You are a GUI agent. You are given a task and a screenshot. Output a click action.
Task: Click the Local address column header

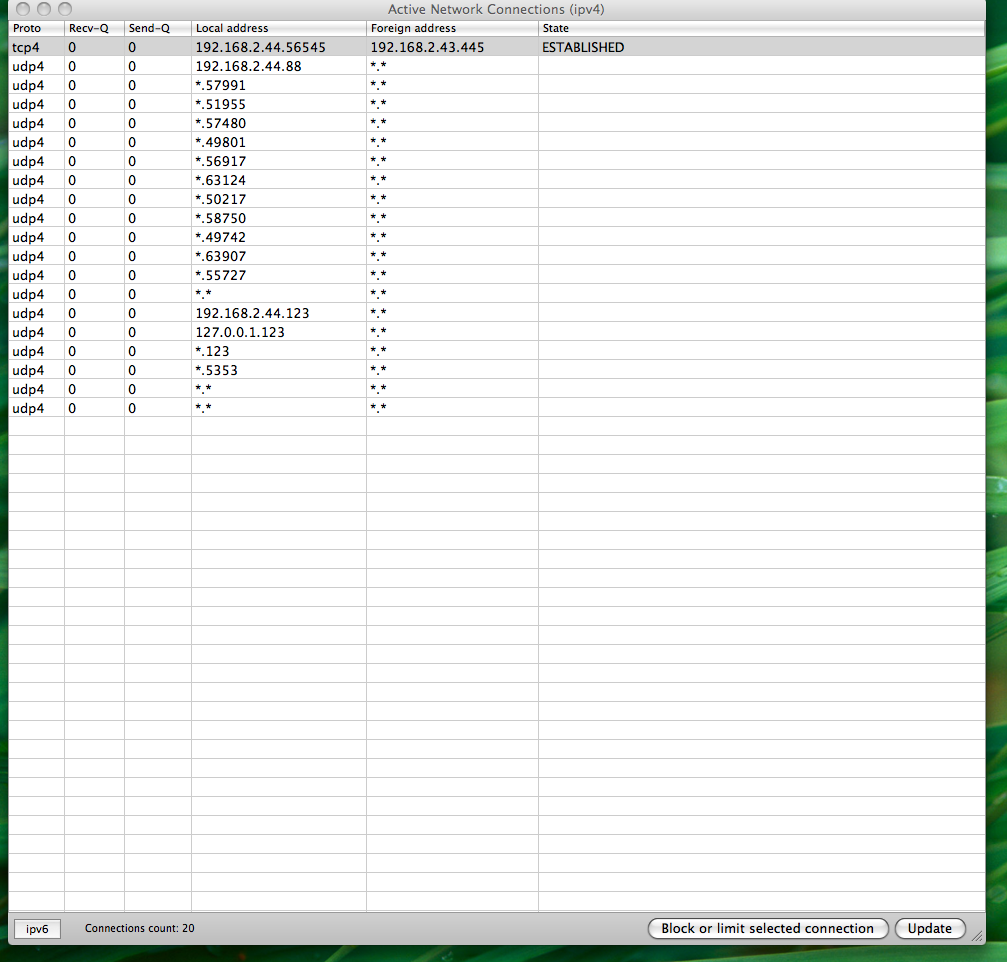pyautogui.click(x=279, y=28)
